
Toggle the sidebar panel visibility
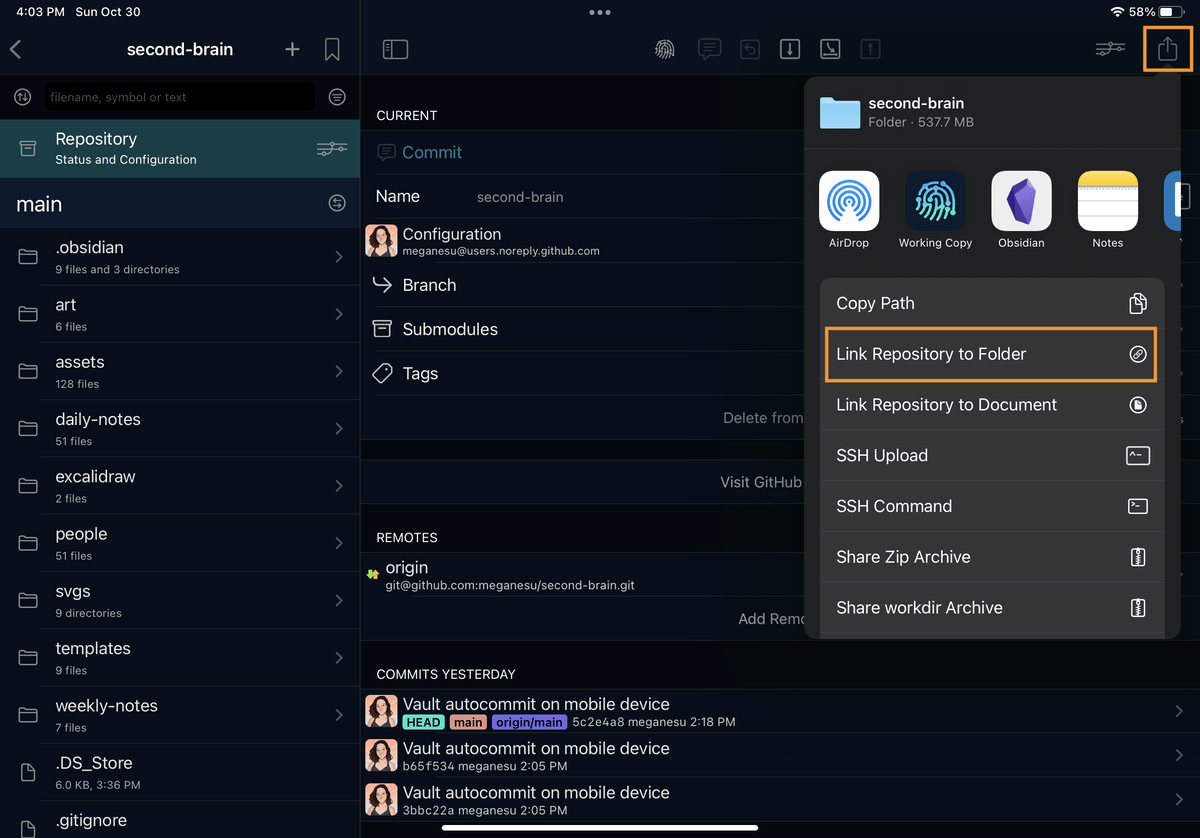click(395, 48)
